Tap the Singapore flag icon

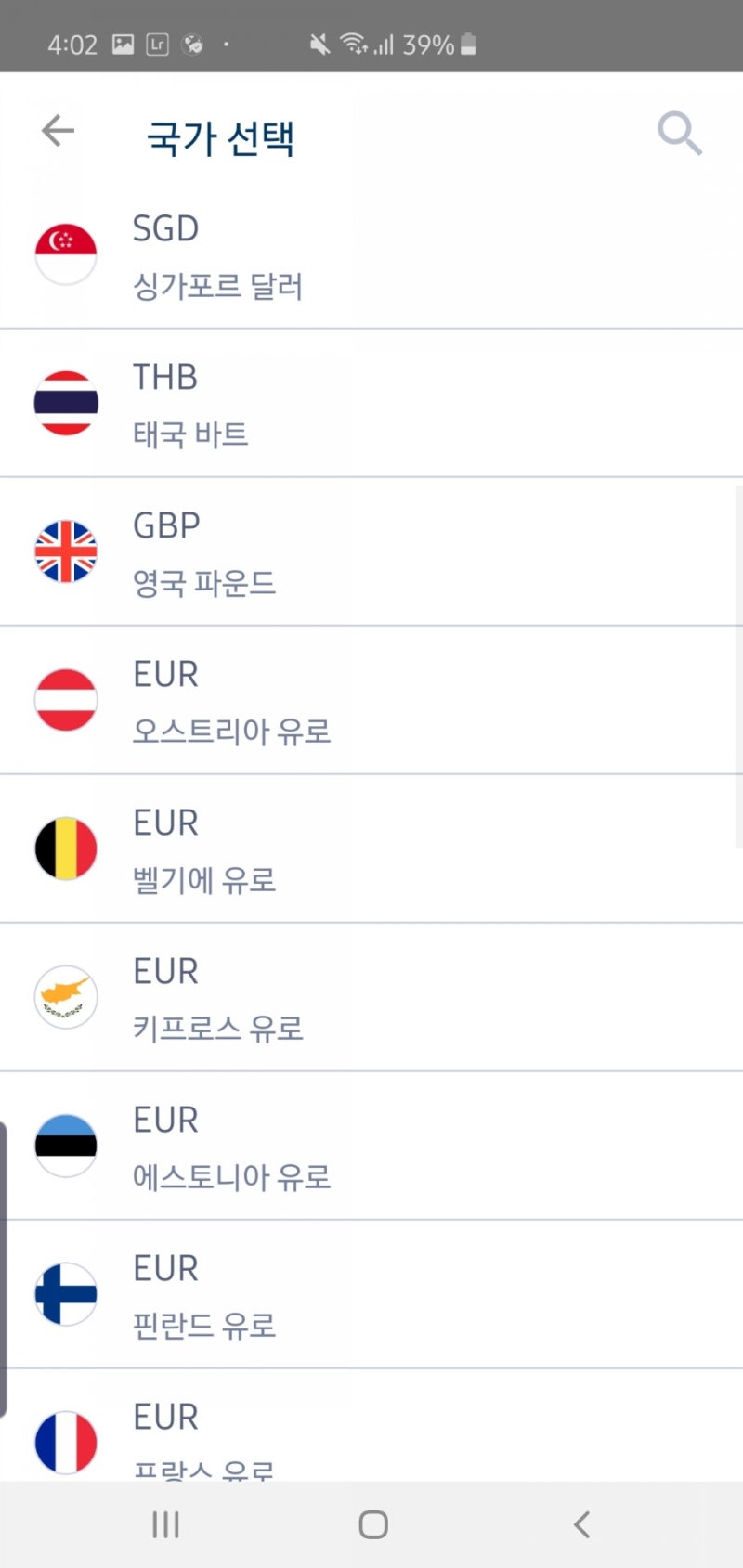click(x=66, y=254)
